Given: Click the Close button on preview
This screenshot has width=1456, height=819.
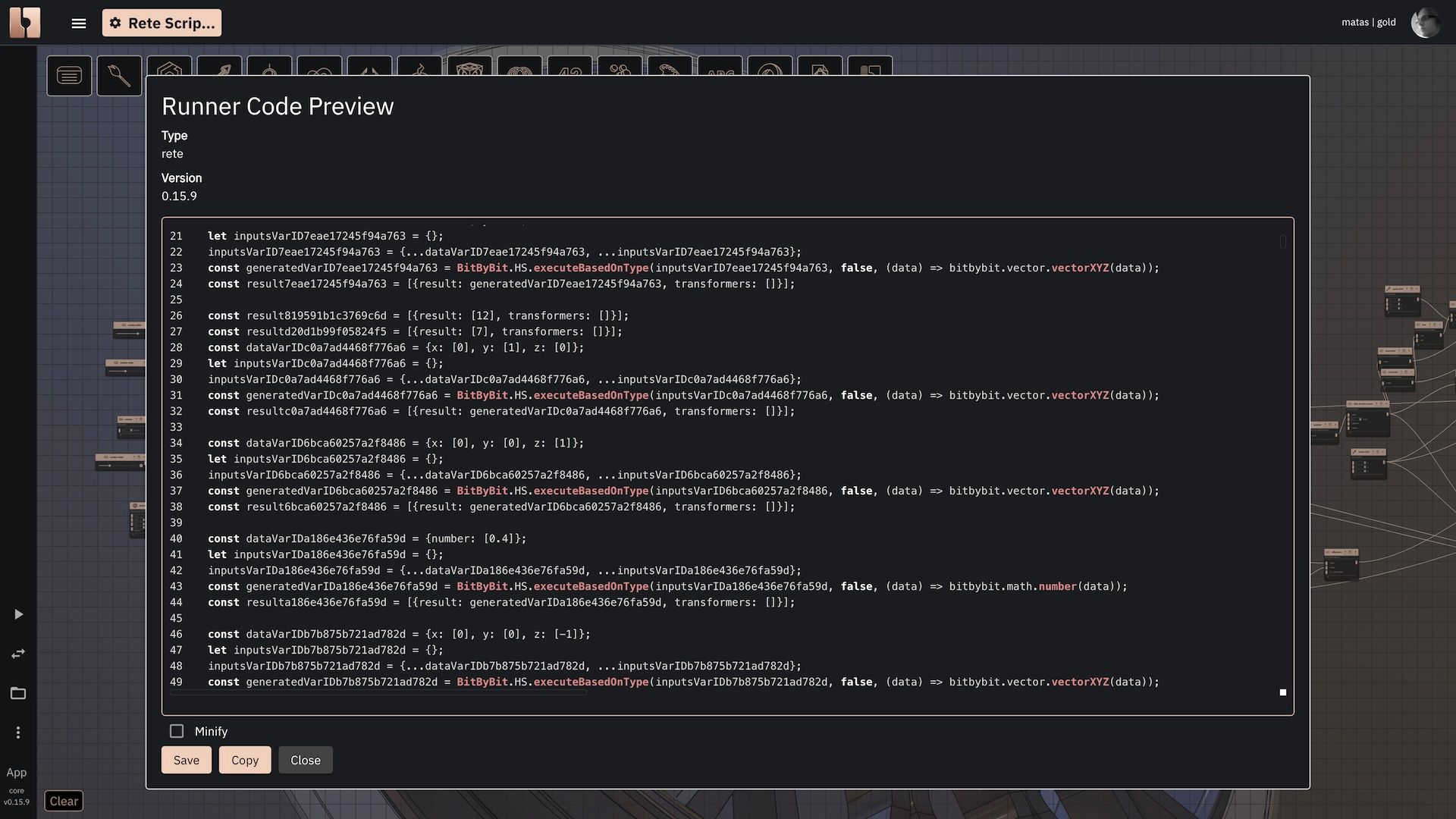Looking at the screenshot, I should click(305, 760).
